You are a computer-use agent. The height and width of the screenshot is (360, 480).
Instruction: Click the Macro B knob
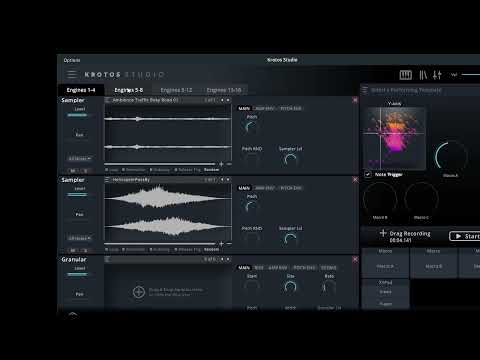pyautogui.click(x=380, y=199)
